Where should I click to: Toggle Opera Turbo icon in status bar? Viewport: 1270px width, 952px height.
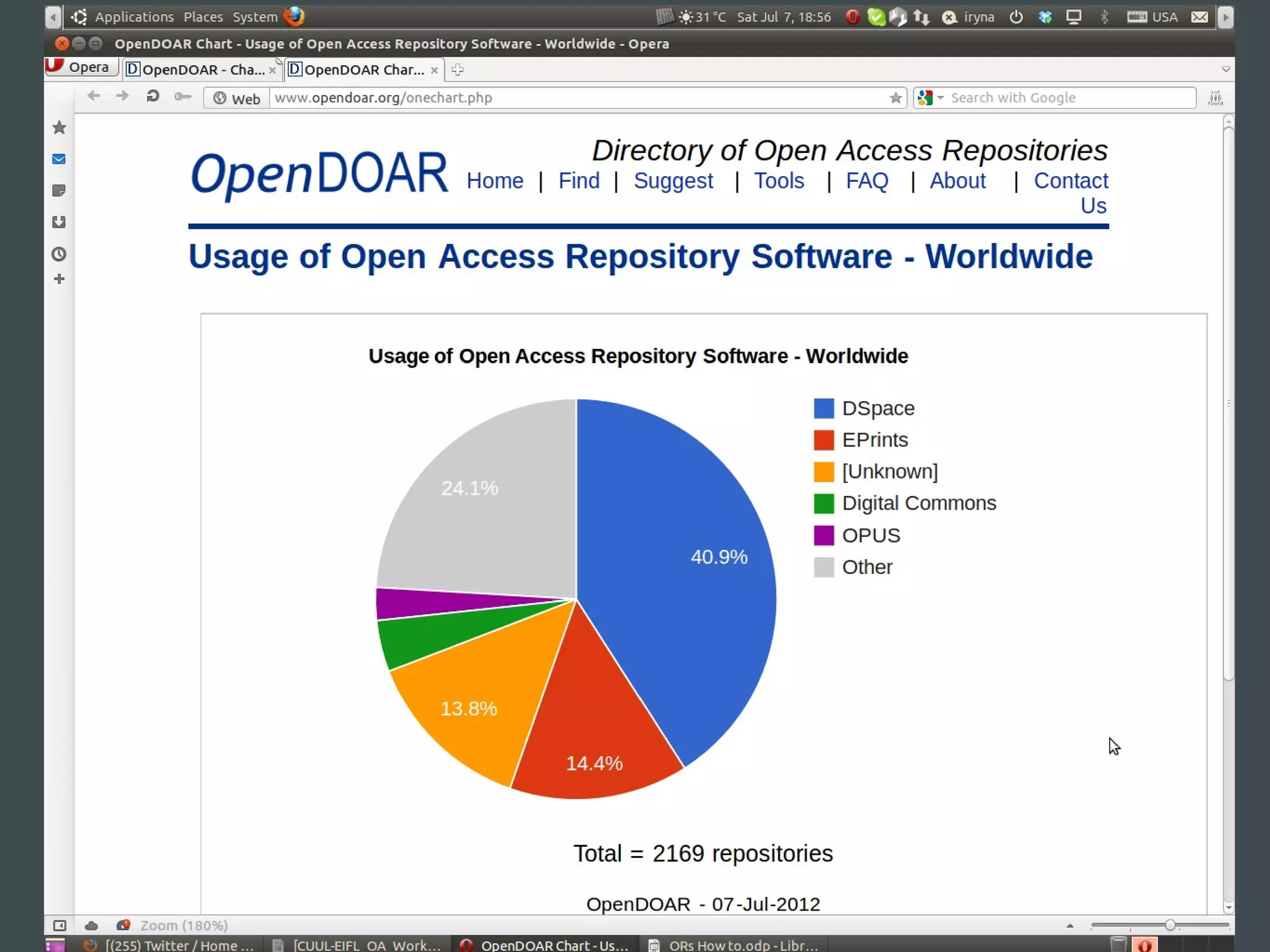tap(123, 925)
